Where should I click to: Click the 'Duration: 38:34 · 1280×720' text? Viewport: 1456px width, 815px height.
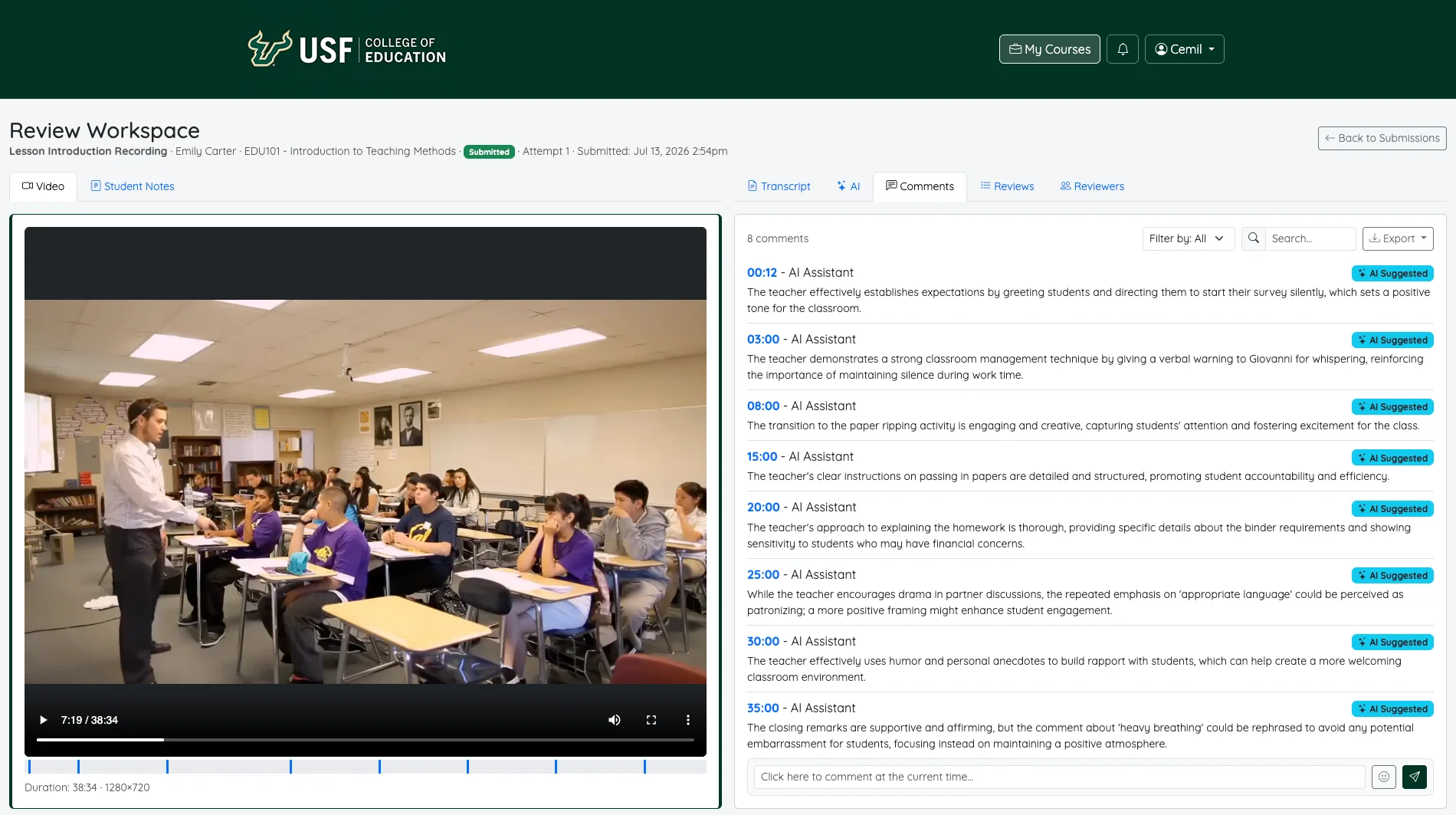tap(87, 787)
